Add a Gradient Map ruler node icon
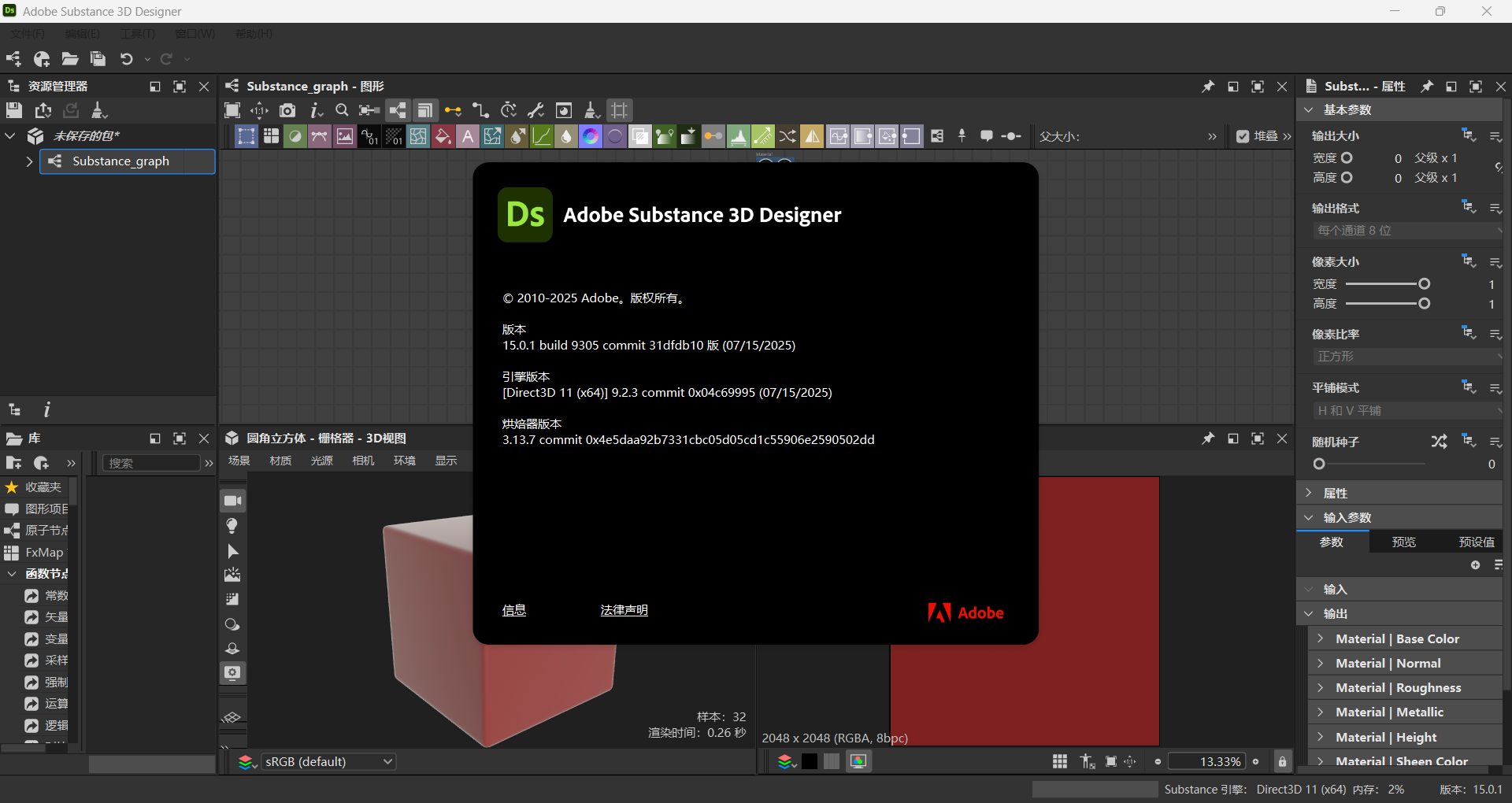The height and width of the screenshot is (803, 1512). pos(762,137)
